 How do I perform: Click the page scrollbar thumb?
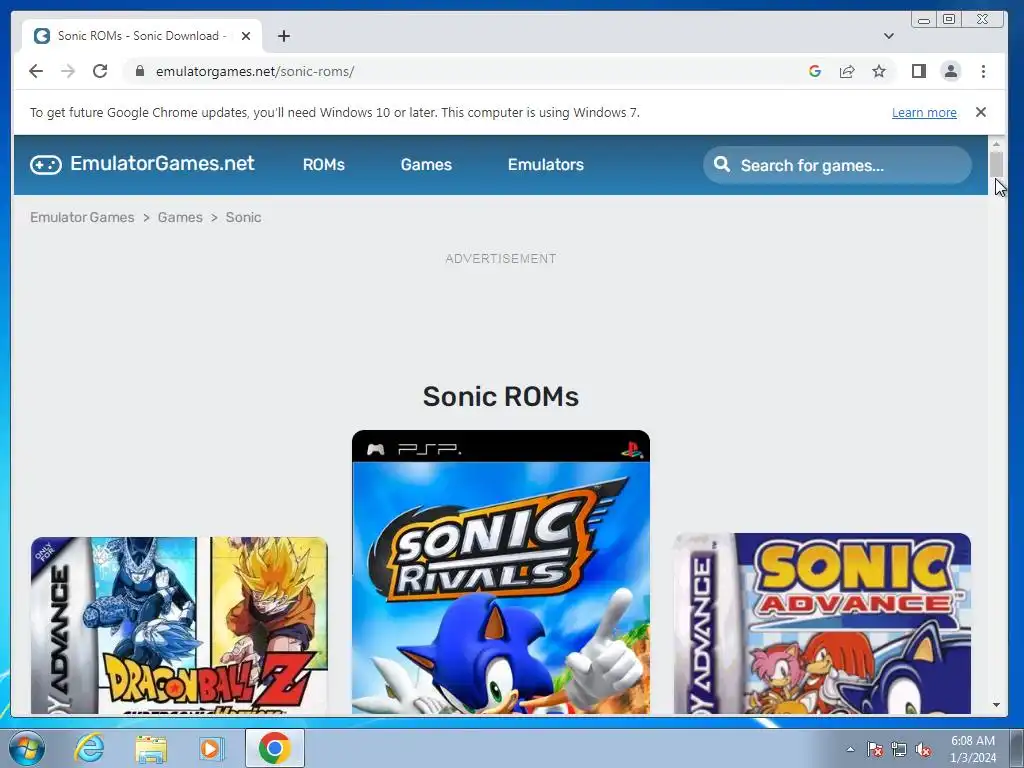(996, 164)
